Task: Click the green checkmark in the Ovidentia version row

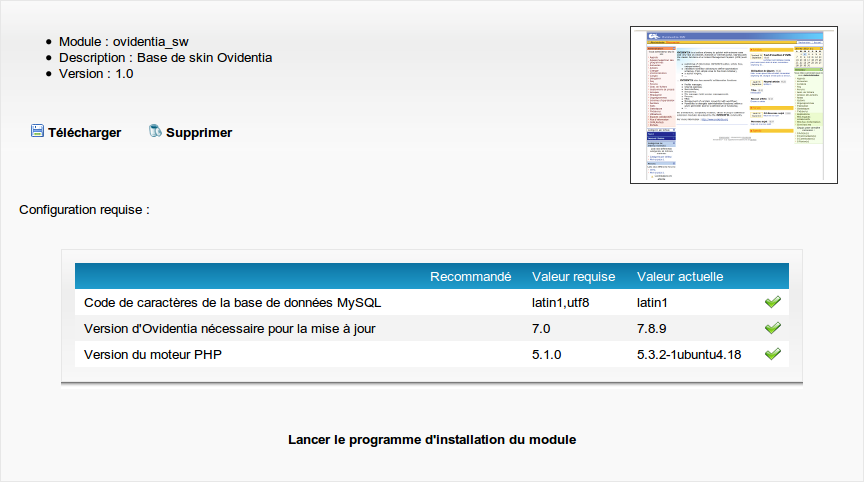Action: (772, 328)
